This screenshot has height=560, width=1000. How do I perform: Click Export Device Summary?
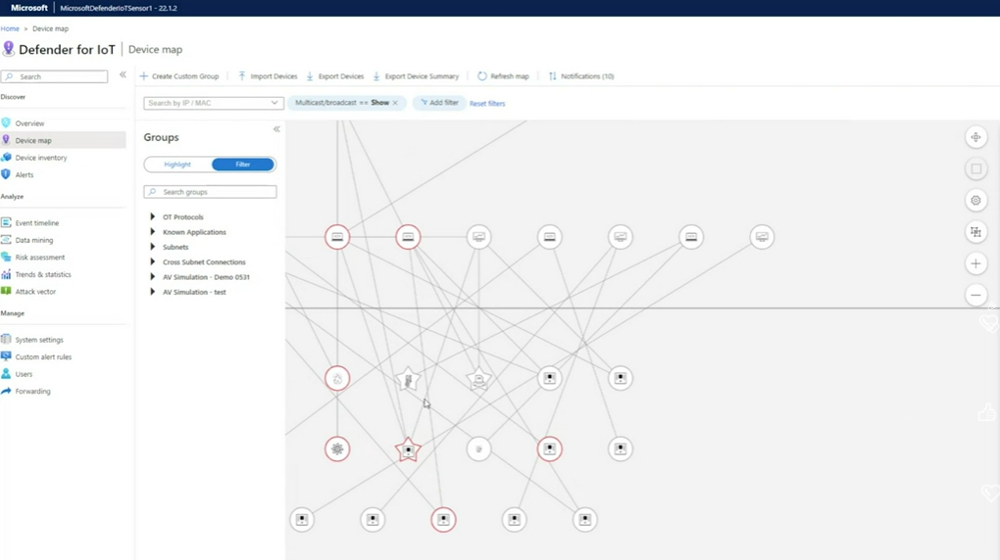click(x=416, y=76)
